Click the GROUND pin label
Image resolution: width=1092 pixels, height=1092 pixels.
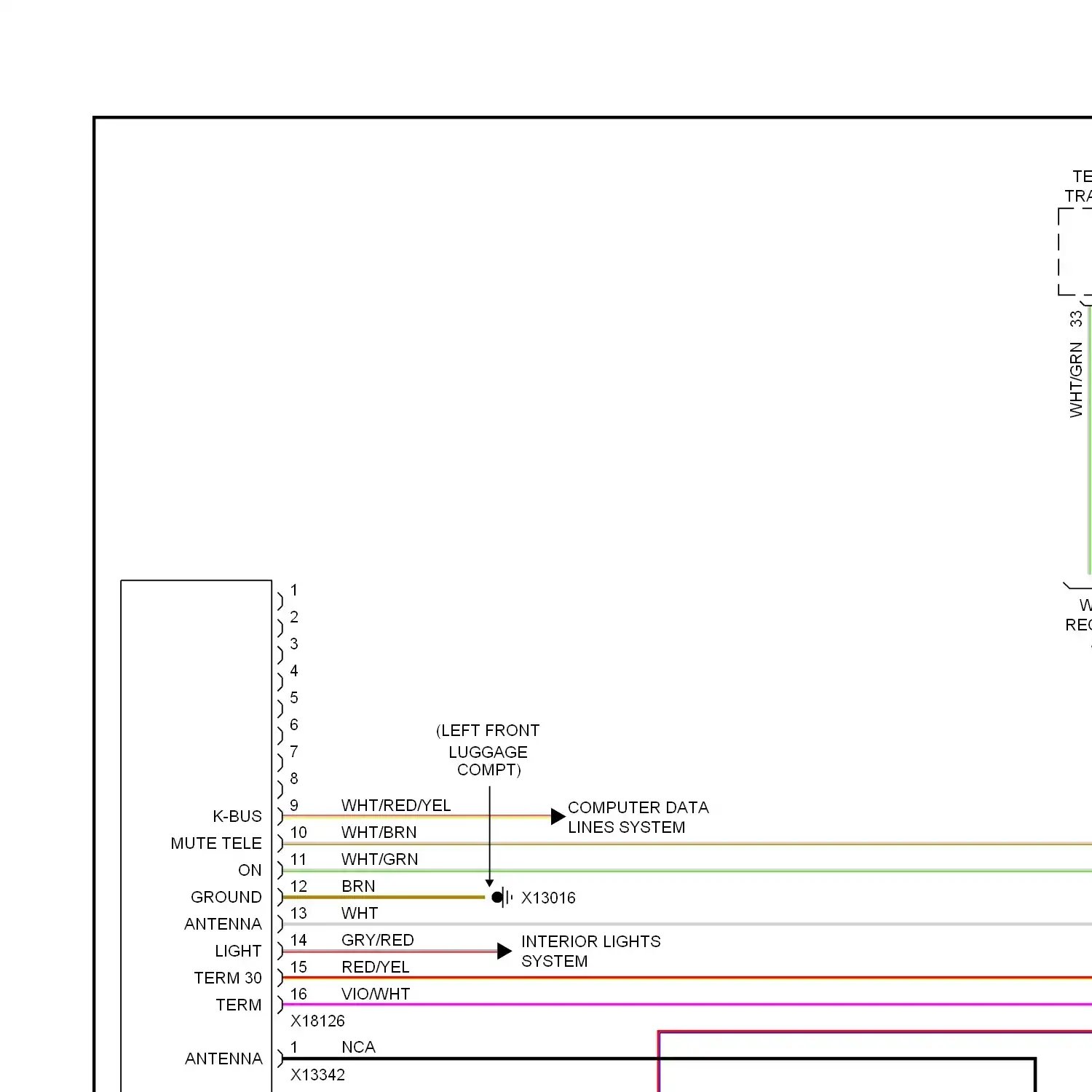226,897
